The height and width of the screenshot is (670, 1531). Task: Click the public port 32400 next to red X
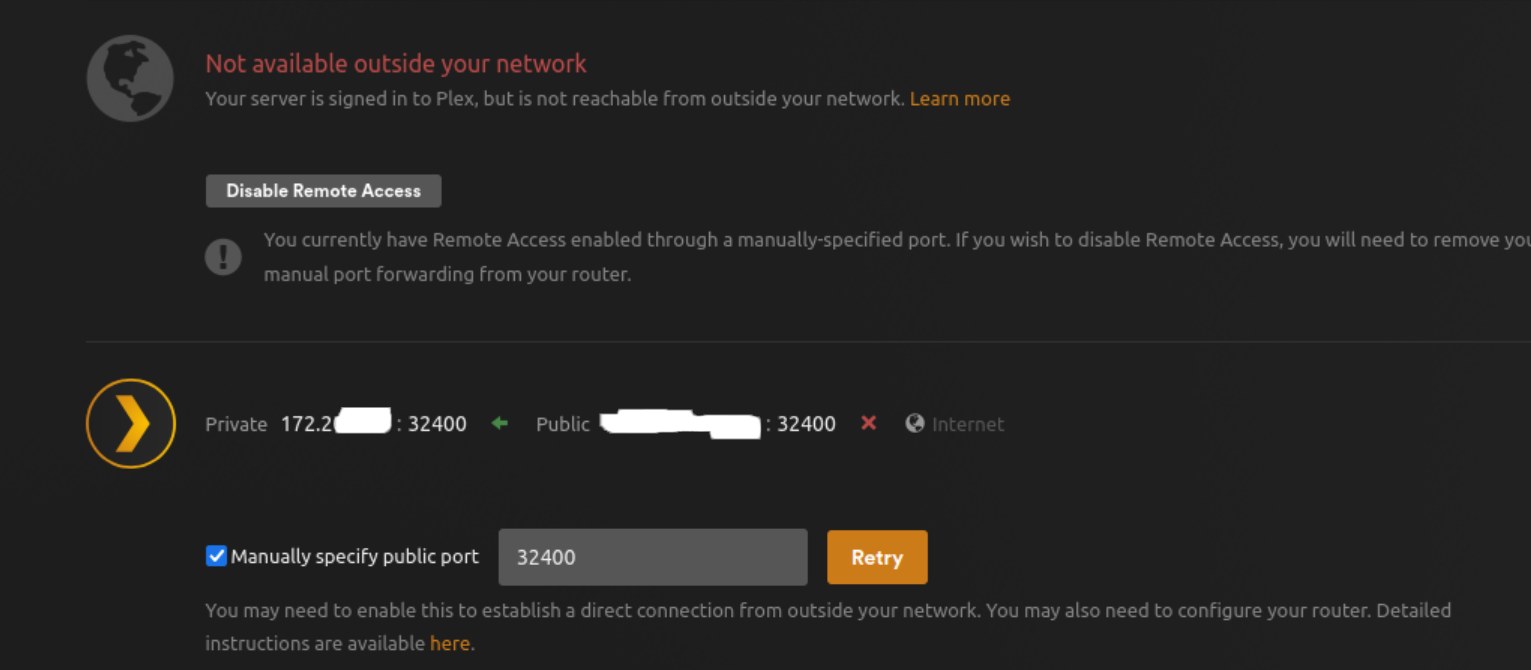point(806,424)
